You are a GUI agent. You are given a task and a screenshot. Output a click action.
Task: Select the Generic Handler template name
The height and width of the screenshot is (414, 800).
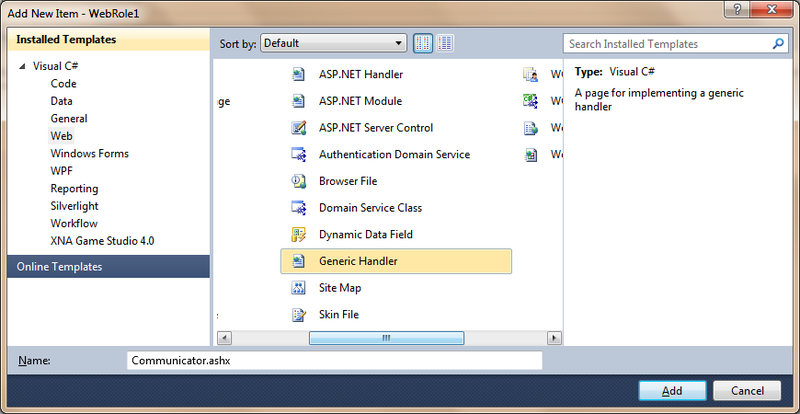358,261
